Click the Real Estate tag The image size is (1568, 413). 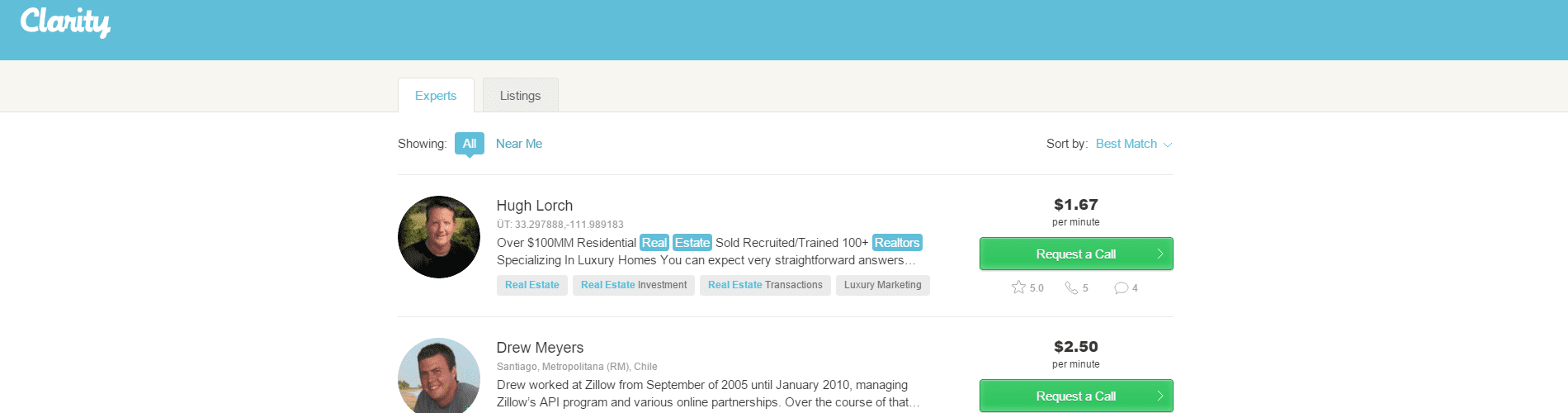tap(531, 285)
